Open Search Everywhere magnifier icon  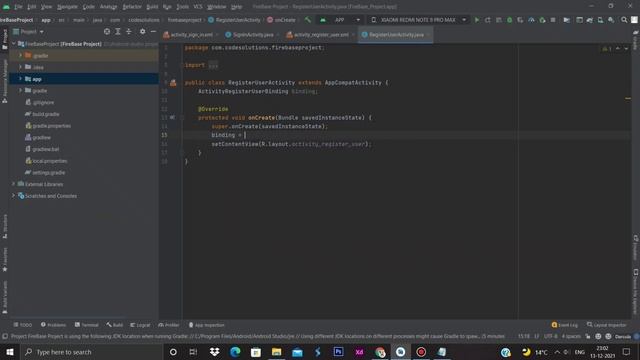(624, 20)
